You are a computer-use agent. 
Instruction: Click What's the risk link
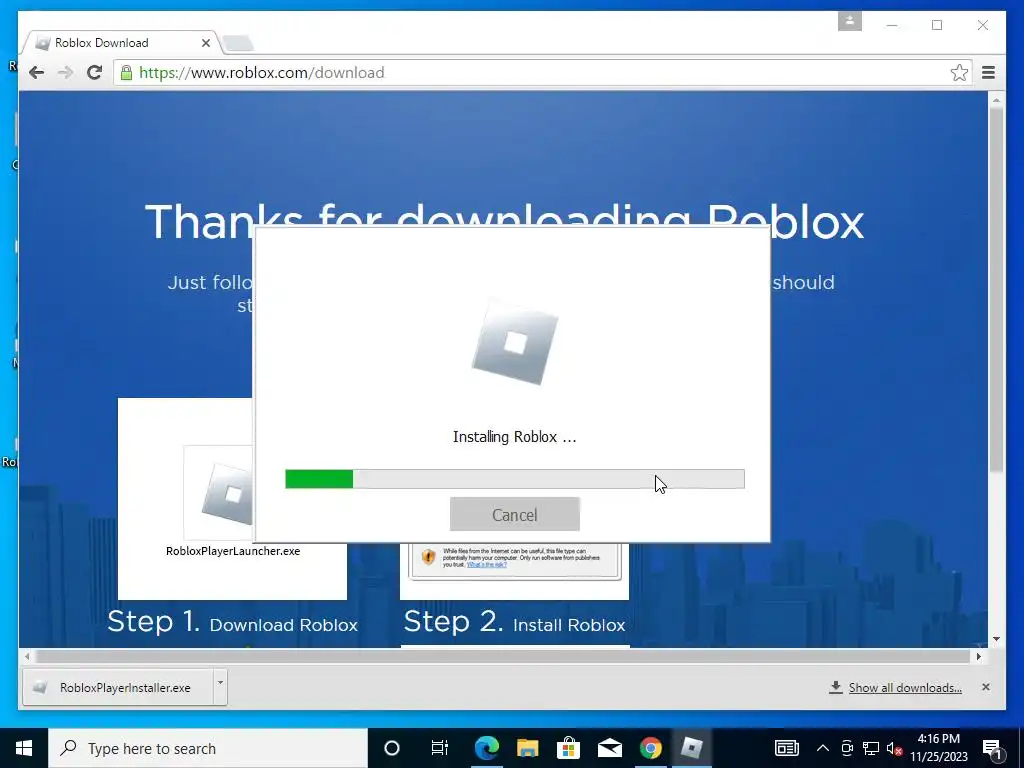click(487, 564)
